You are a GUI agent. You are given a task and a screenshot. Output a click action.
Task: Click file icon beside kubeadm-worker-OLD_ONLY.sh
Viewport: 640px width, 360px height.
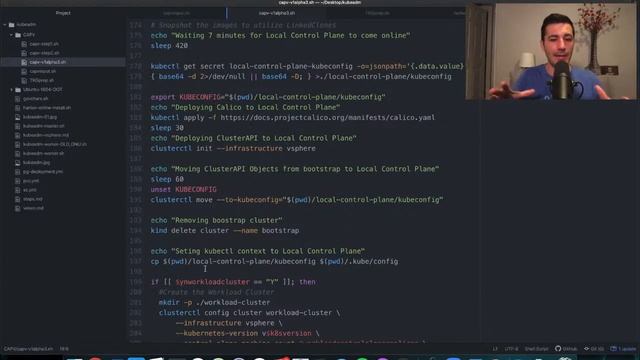(x=18, y=144)
